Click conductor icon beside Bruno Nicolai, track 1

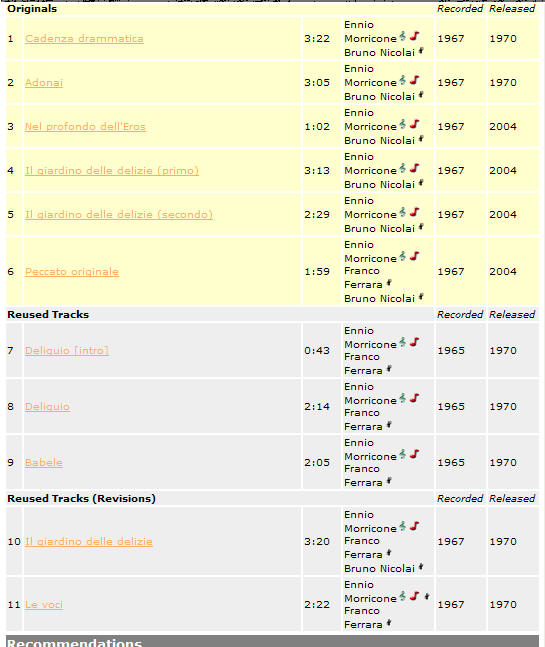click(x=421, y=51)
